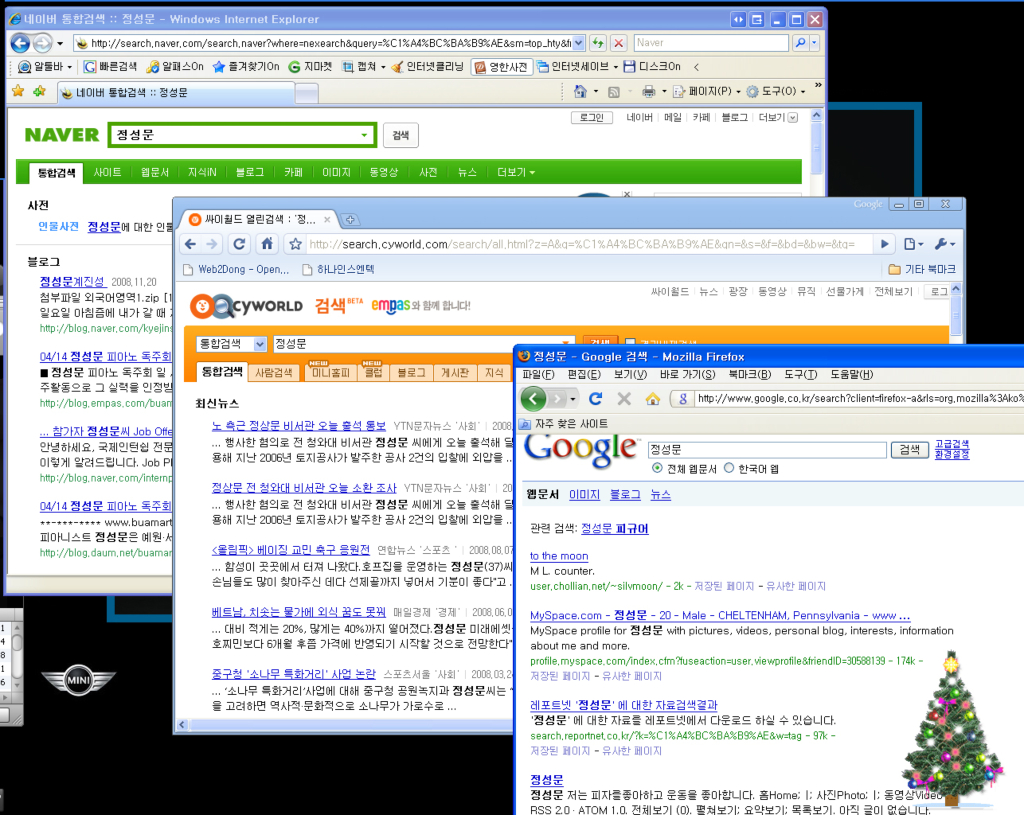
Task: Click Firefox site identity Google icon
Action: coord(682,398)
